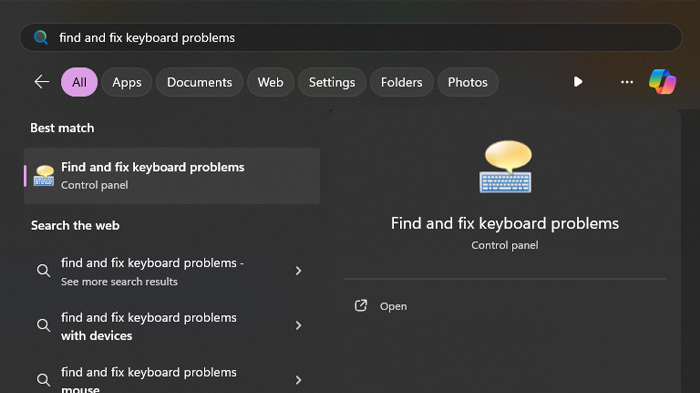Click the Open action in preview pane
The height and width of the screenshot is (393, 700).
pos(505,306)
